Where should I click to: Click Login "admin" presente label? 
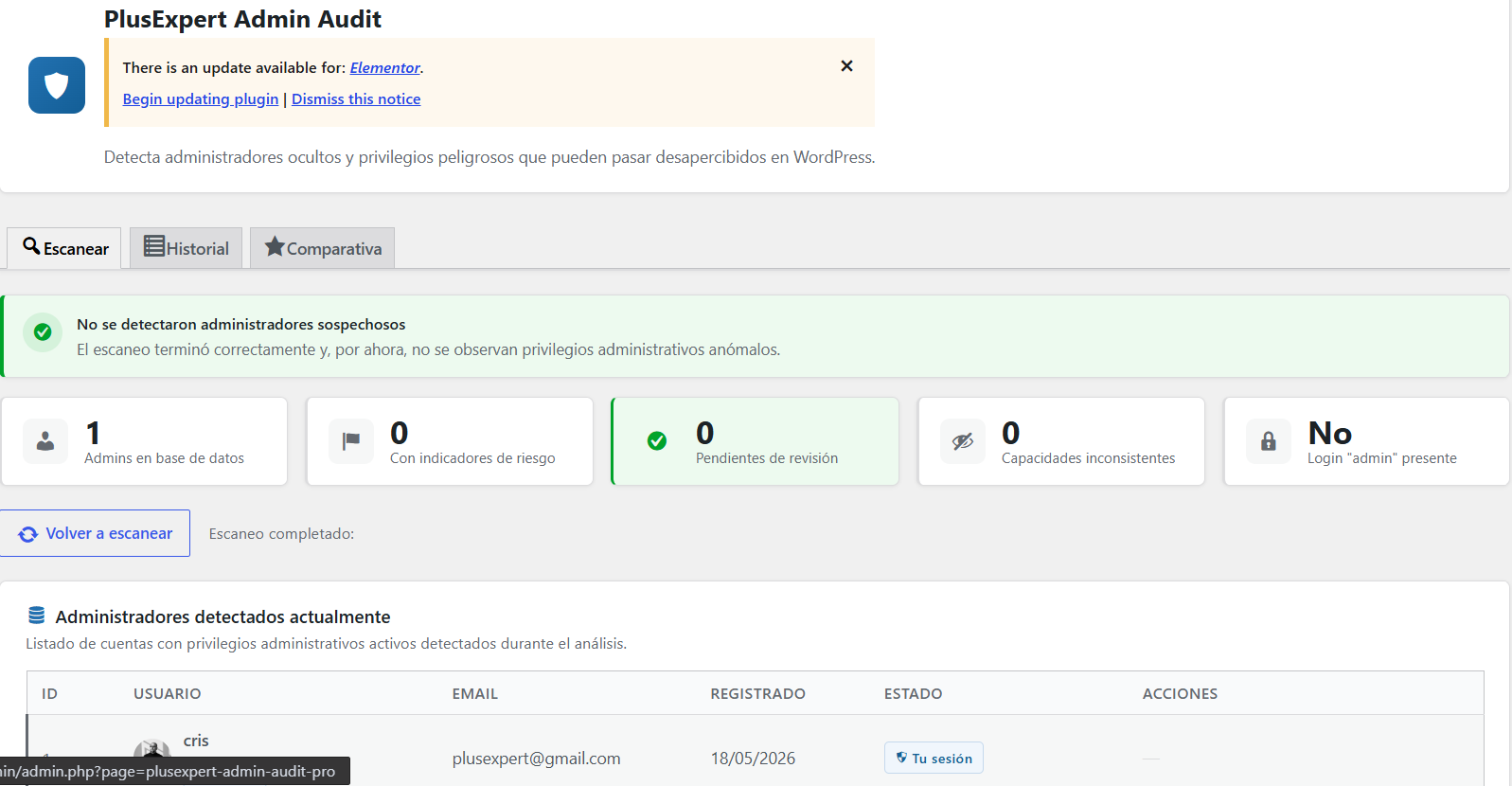click(1382, 458)
